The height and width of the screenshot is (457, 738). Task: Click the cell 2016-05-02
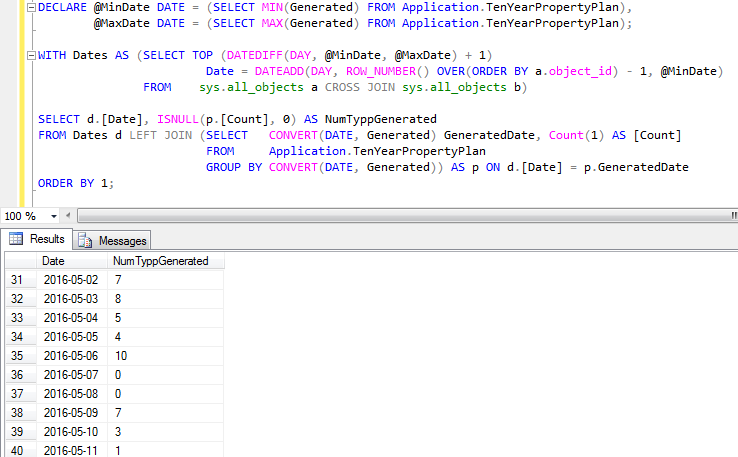point(72,280)
